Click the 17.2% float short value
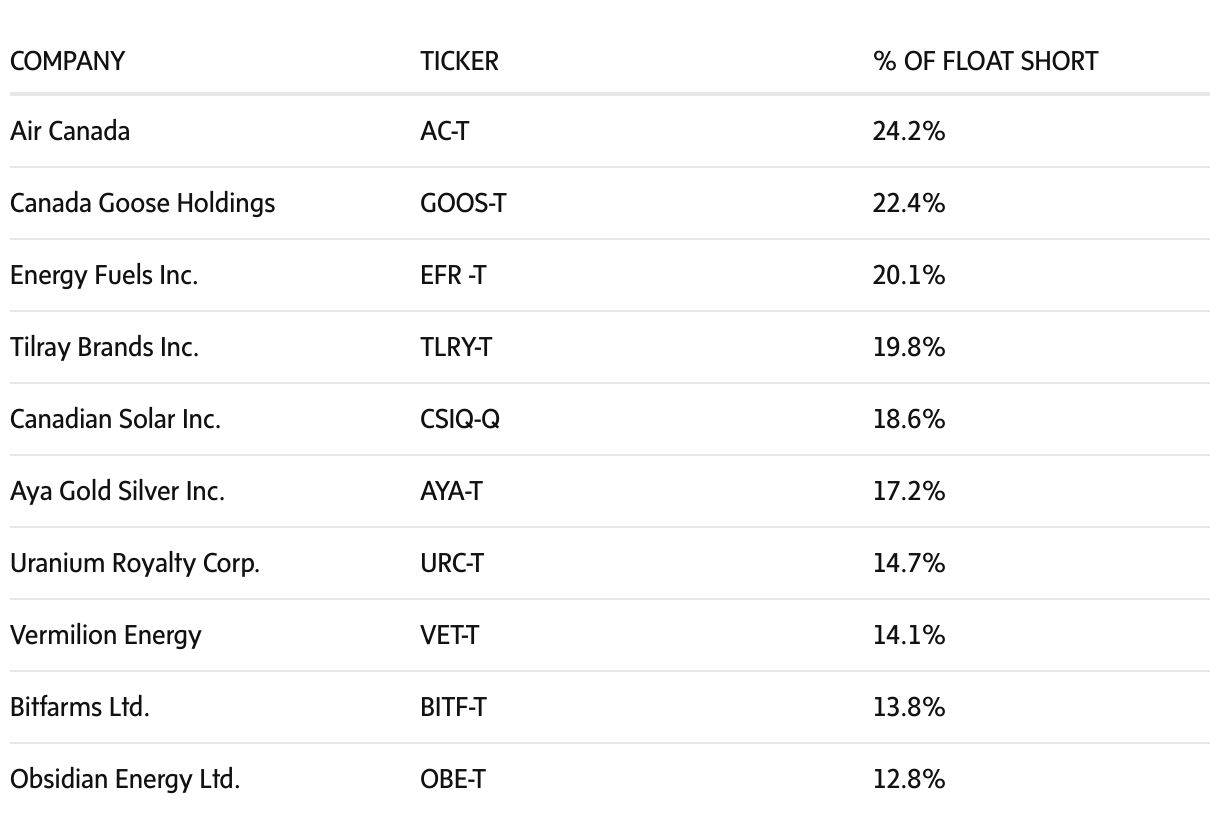Screen dimensions: 1220x824 [908, 491]
